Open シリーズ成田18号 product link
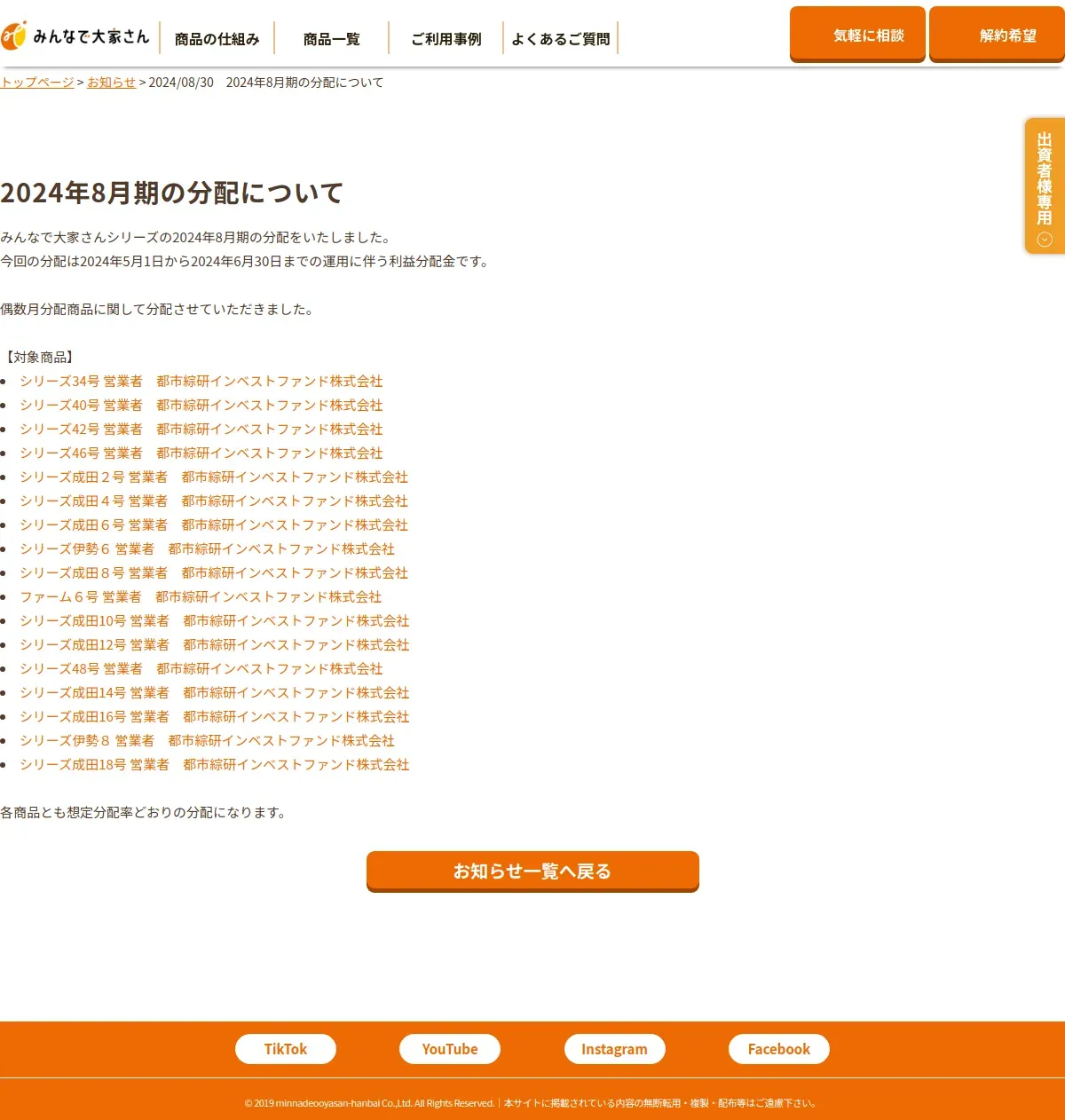This screenshot has width=1065, height=1120. (215, 765)
